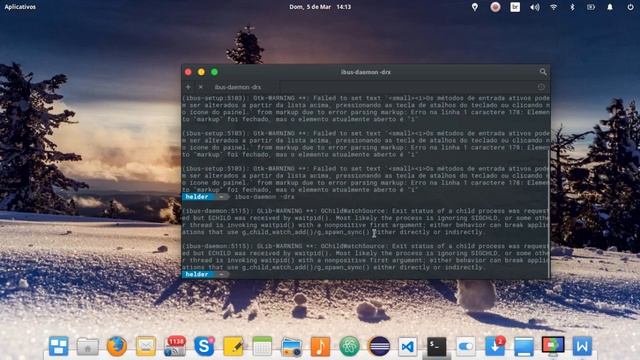Open the Mail app in the dock
Viewport: 640px width, 360px height.
[146, 346]
